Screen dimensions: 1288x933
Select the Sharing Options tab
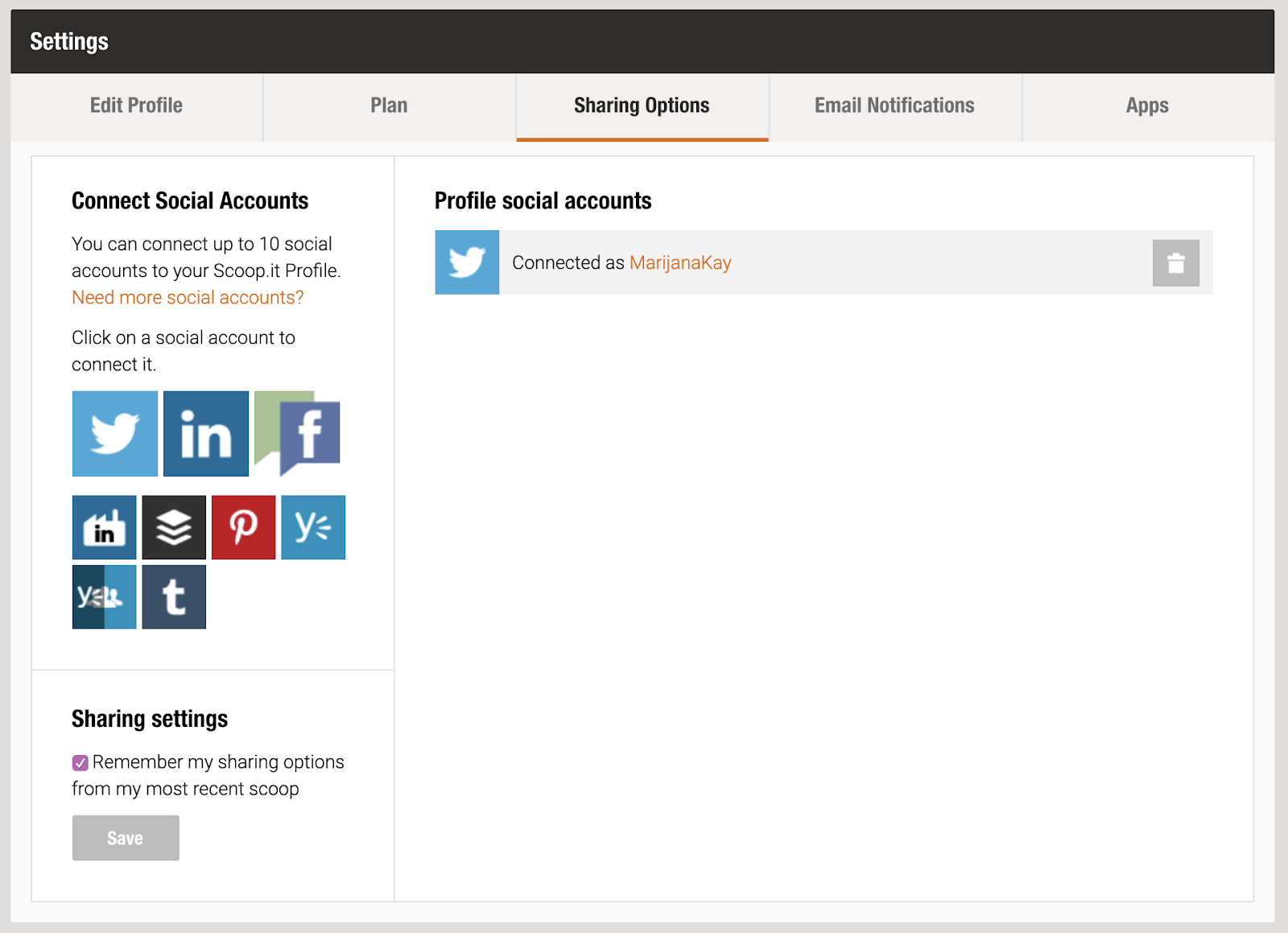pyautogui.click(x=642, y=106)
